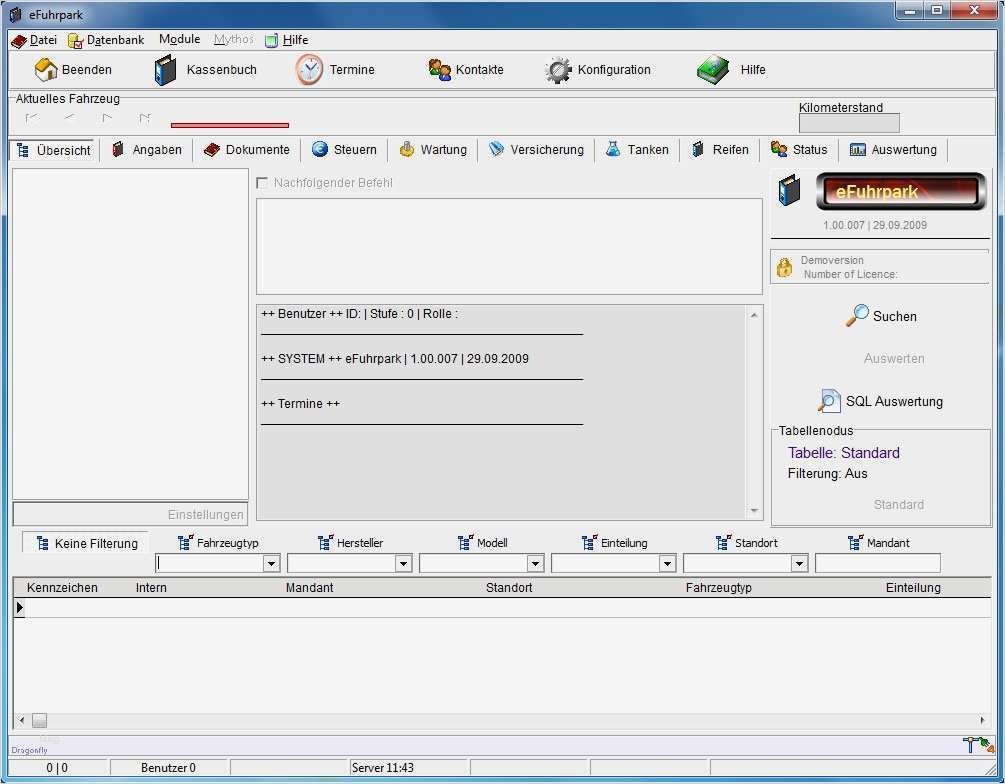
Task: Switch to the Wartung tab
Action: [433, 149]
